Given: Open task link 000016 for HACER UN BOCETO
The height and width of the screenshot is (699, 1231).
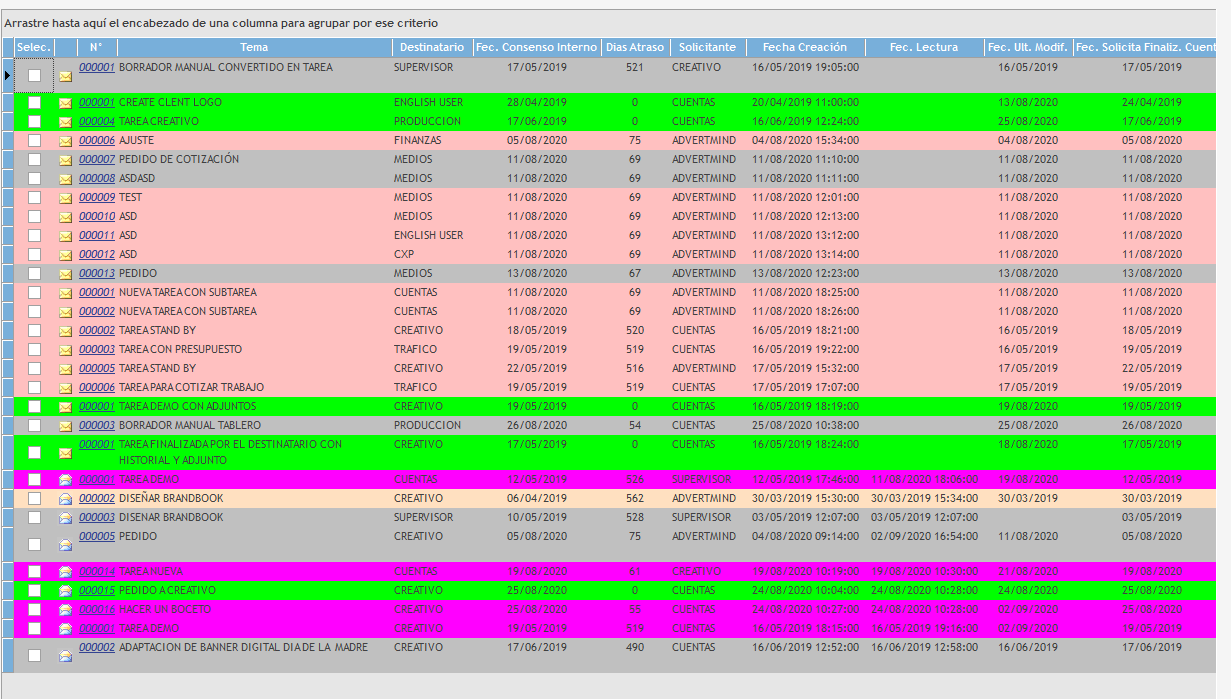Looking at the screenshot, I should (x=97, y=610).
